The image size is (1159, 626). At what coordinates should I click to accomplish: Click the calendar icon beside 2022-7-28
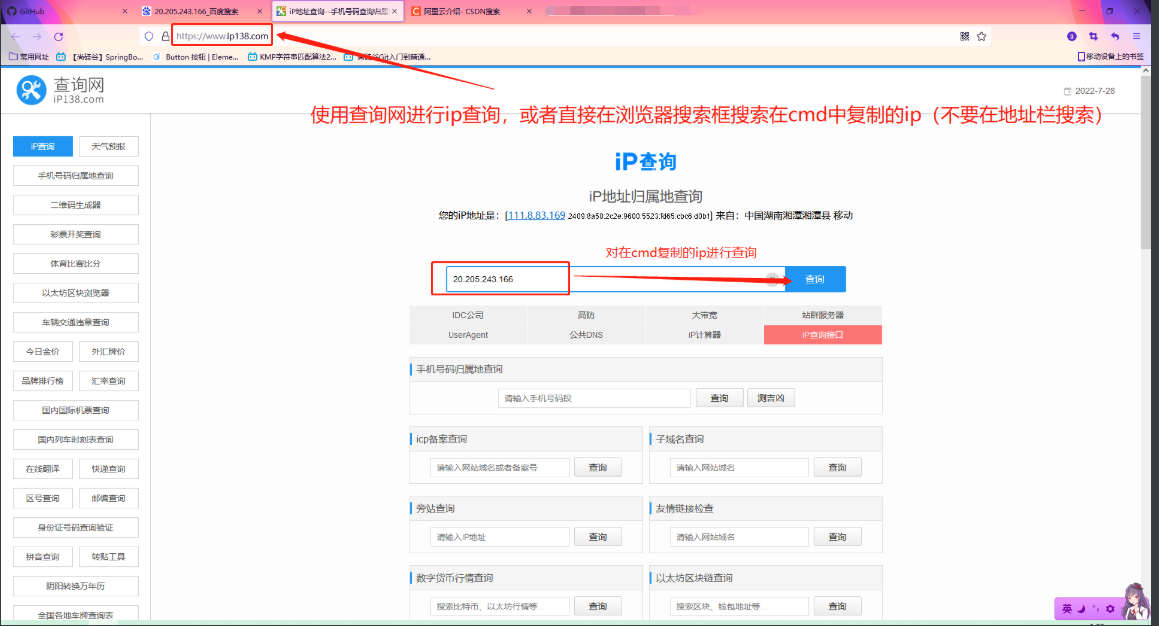pyautogui.click(x=1067, y=92)
